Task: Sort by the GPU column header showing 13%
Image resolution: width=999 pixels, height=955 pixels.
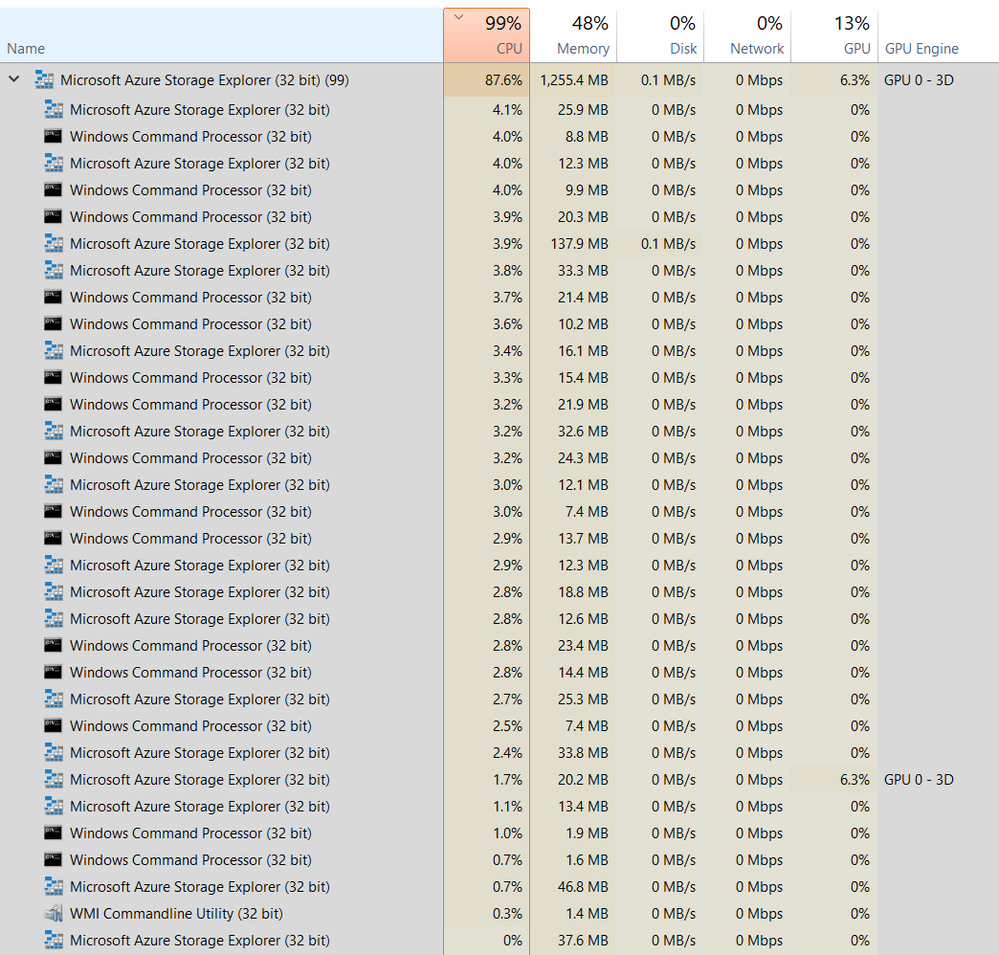Action: point(835,36)
